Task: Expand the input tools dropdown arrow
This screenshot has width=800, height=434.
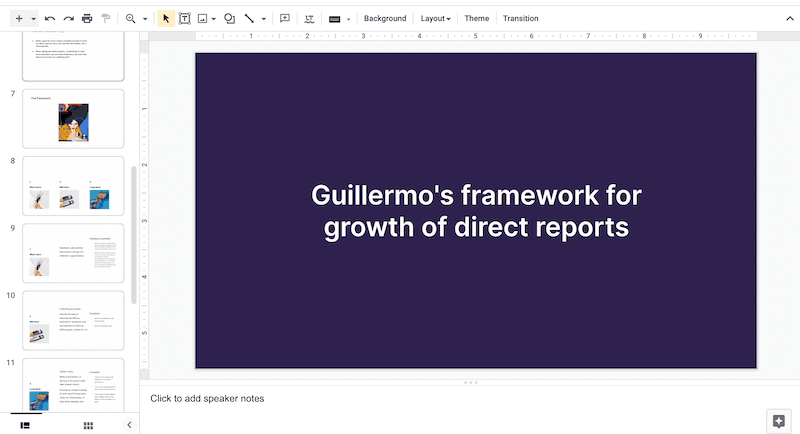Action: tap(348, 19)
